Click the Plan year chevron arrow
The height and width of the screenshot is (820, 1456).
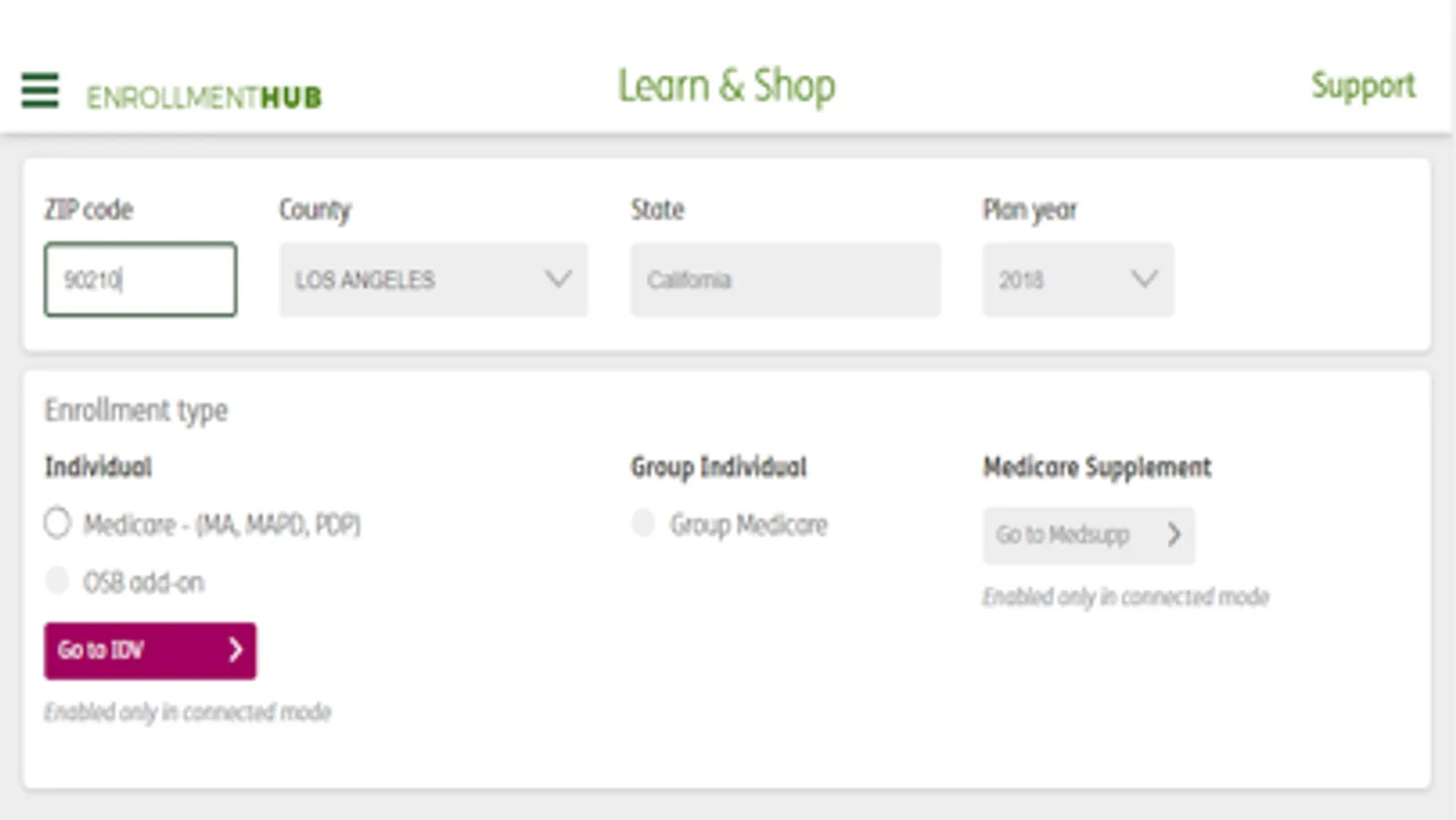[1144, 279]
